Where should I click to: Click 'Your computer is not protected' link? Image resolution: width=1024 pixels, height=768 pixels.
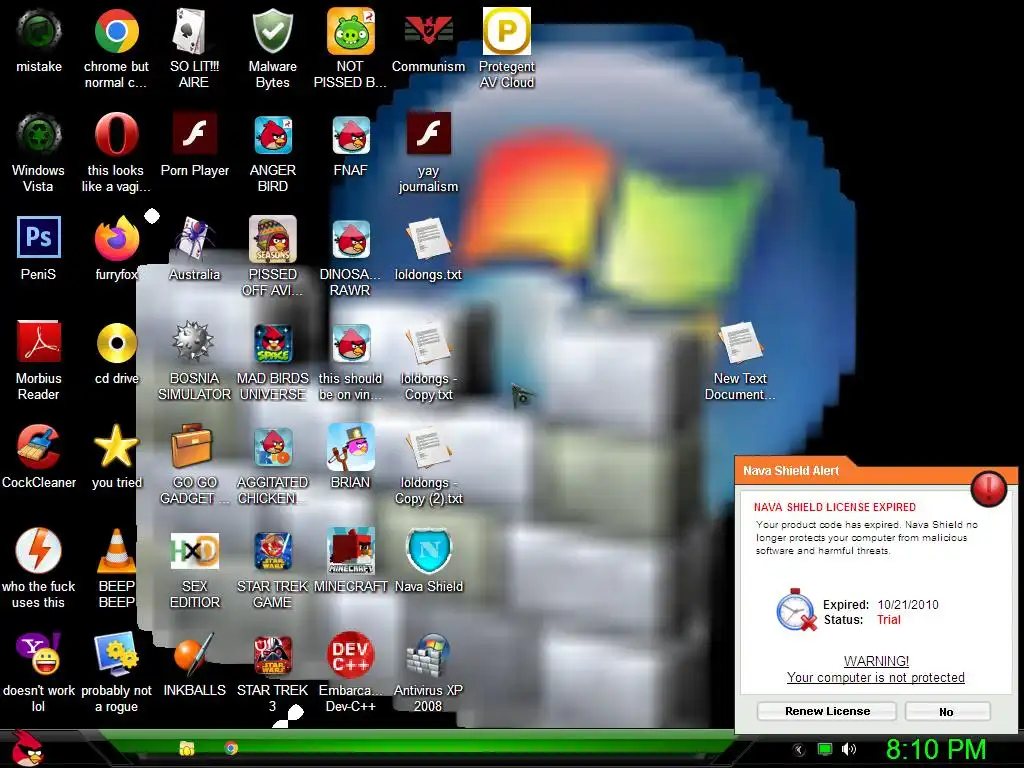pos(875,677)
